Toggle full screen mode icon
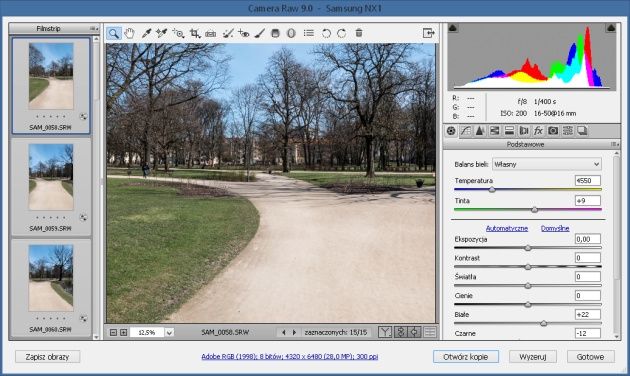630x376 pixels. point(429,33)
